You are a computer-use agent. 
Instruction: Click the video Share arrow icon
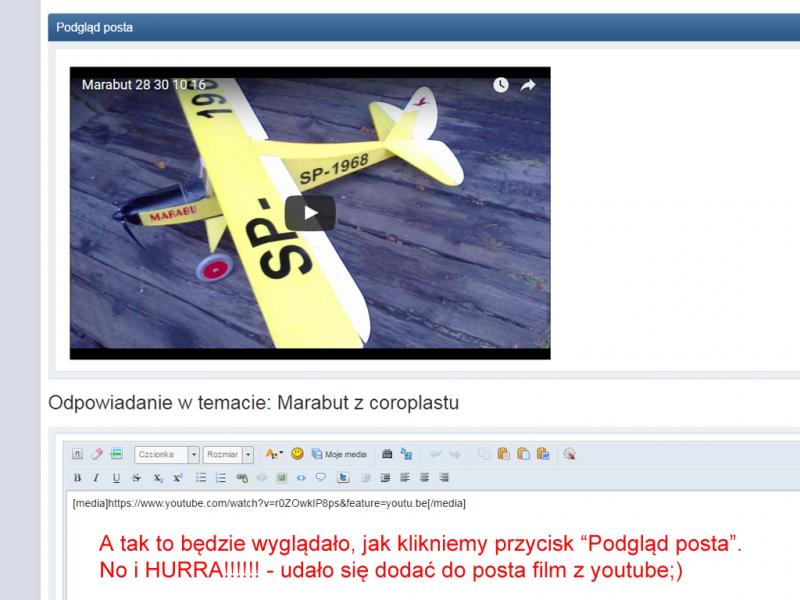(528, 85)
